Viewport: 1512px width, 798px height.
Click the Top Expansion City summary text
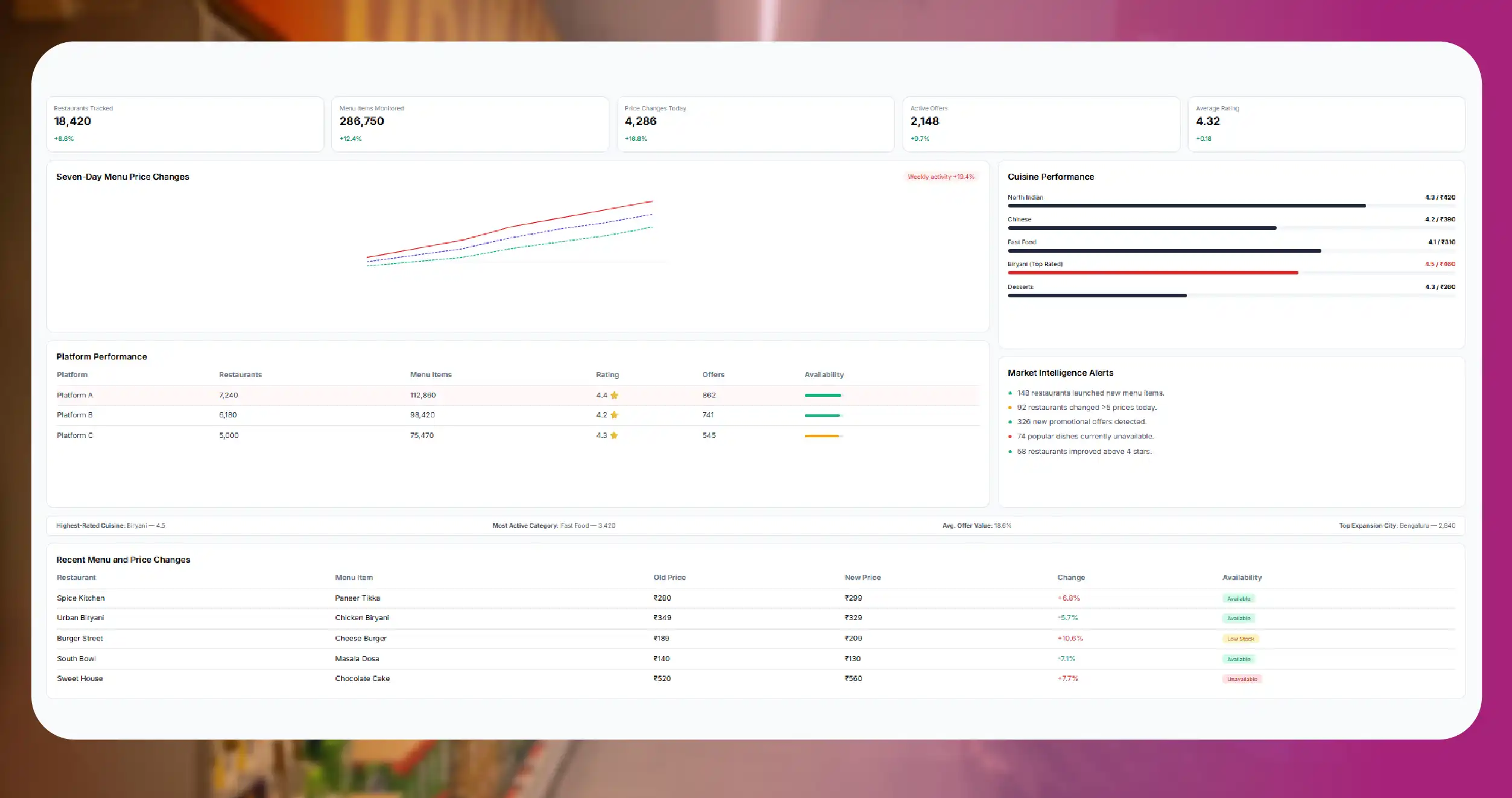(x=1397, y=526)
